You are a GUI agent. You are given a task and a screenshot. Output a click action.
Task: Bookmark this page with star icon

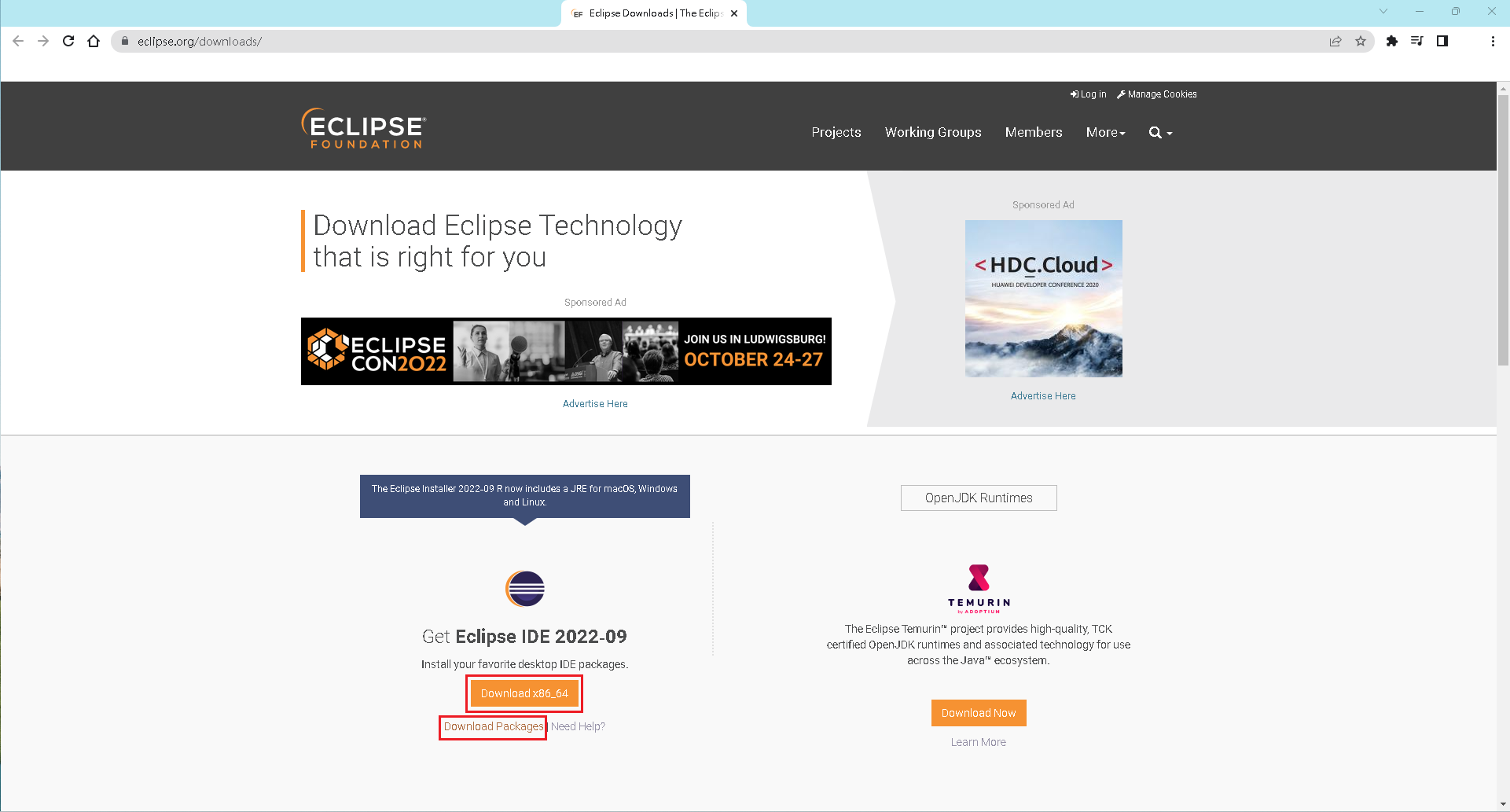point(1361,41)
